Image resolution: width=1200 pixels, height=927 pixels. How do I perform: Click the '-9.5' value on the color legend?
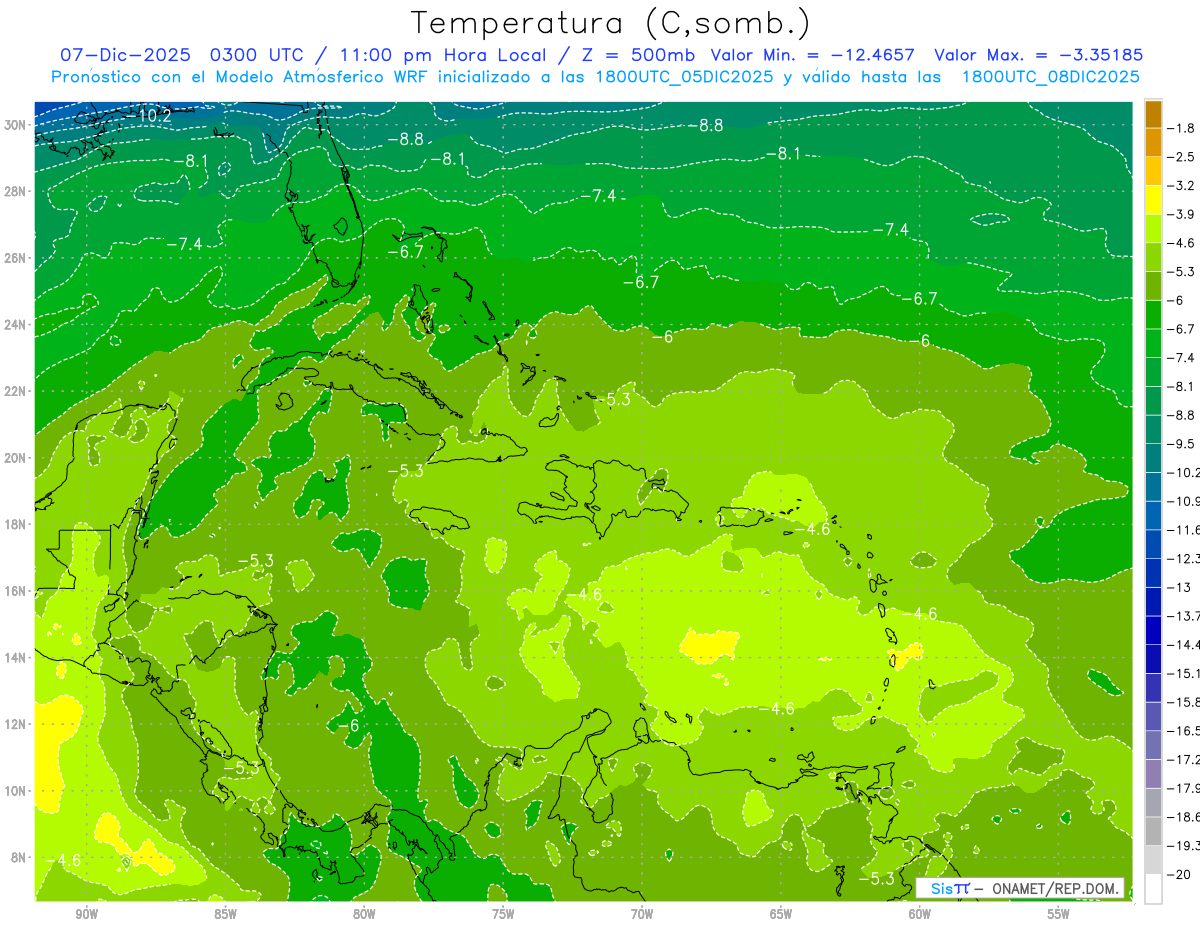1182,443
